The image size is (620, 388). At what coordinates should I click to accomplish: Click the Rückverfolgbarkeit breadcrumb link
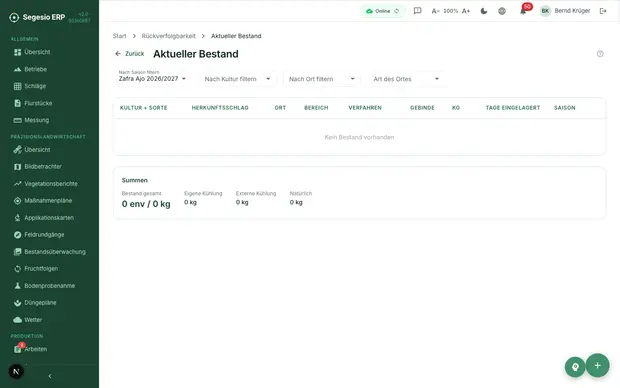pos(169,36)
